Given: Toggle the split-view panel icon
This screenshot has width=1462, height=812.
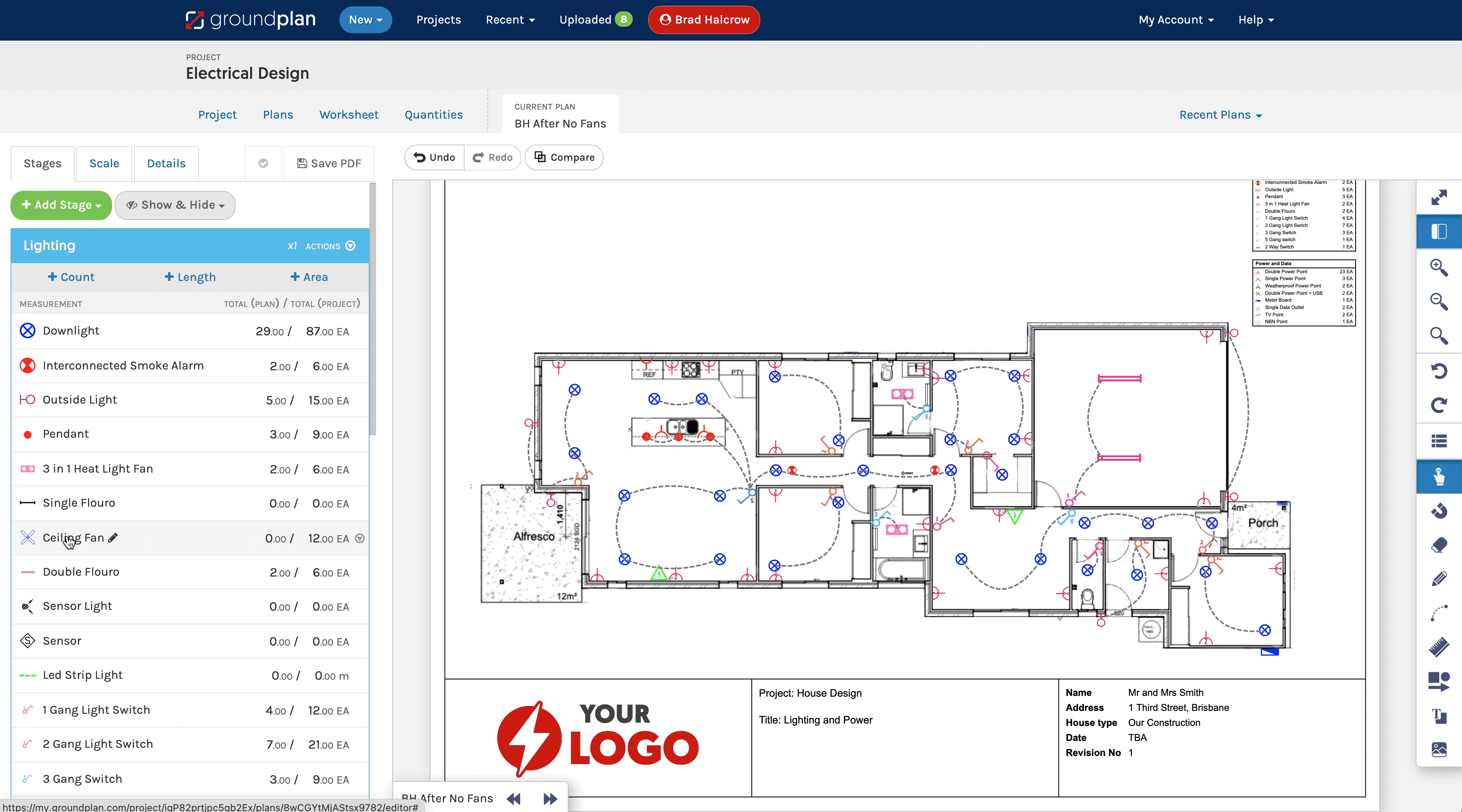Looking at the screenshot, I should [1440, 231].
